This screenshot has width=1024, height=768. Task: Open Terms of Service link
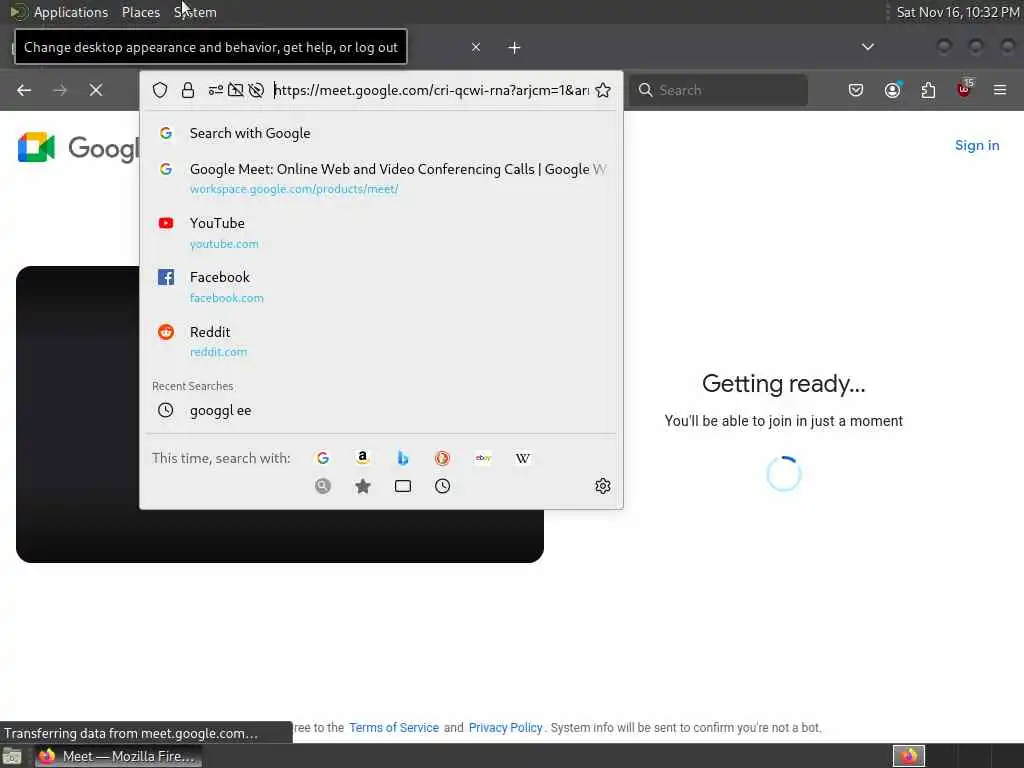(x=394, y=728)
